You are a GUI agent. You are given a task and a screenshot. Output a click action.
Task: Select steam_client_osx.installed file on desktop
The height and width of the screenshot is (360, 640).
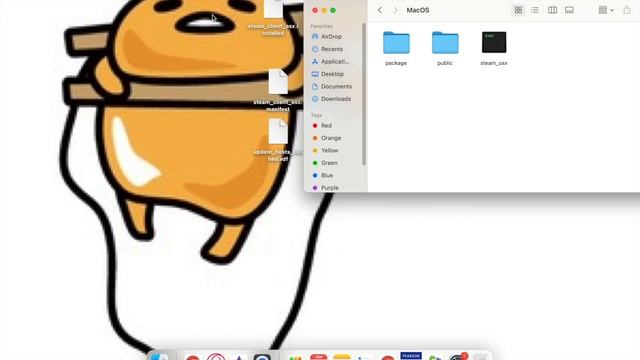coord(273,9)
